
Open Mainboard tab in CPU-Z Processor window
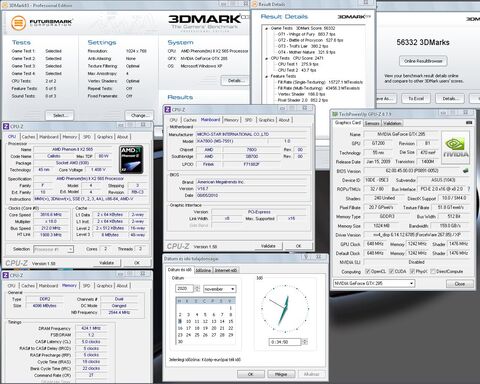(49, 137)
